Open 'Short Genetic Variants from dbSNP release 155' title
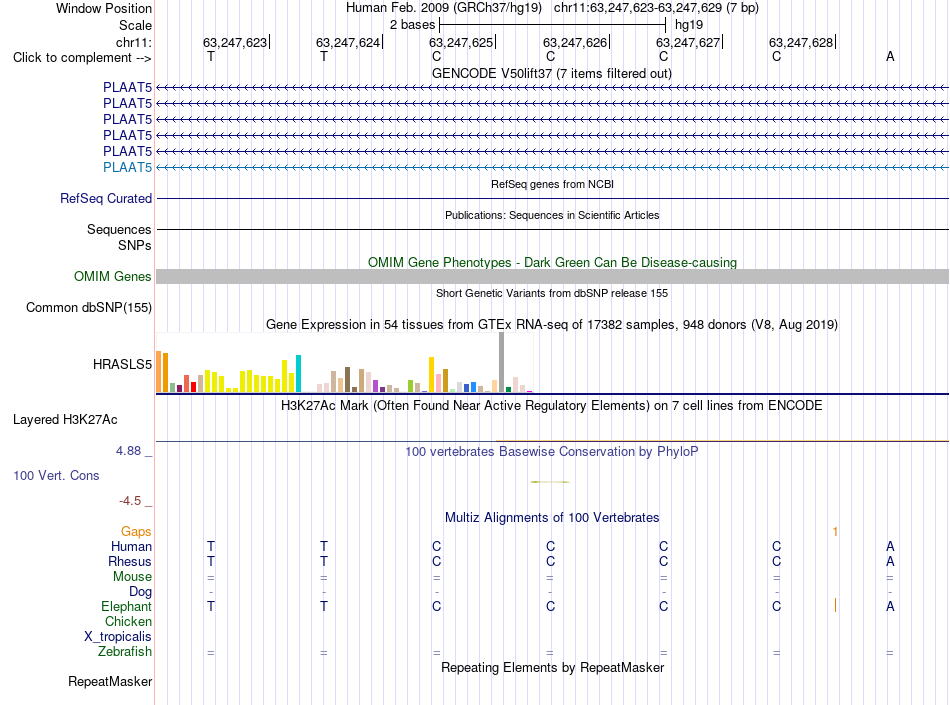 [x=552, y=293]
